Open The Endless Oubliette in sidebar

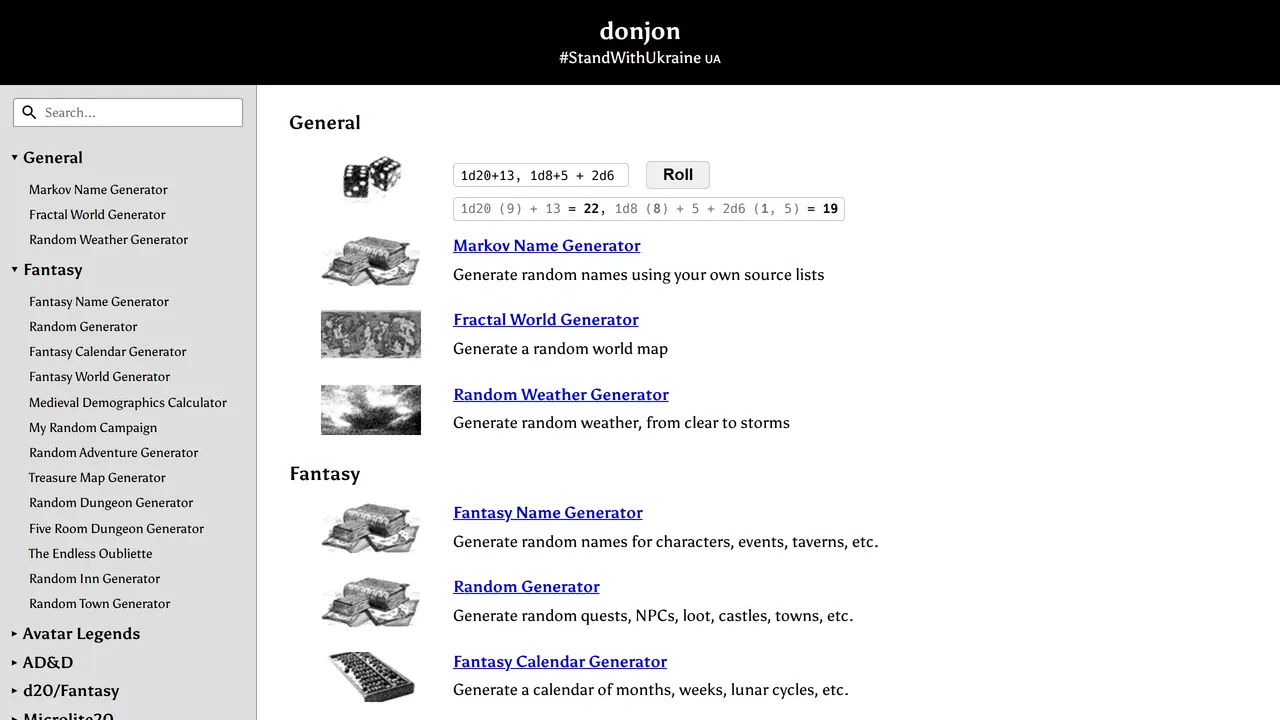pyautogui.click(x=91, y=554)
